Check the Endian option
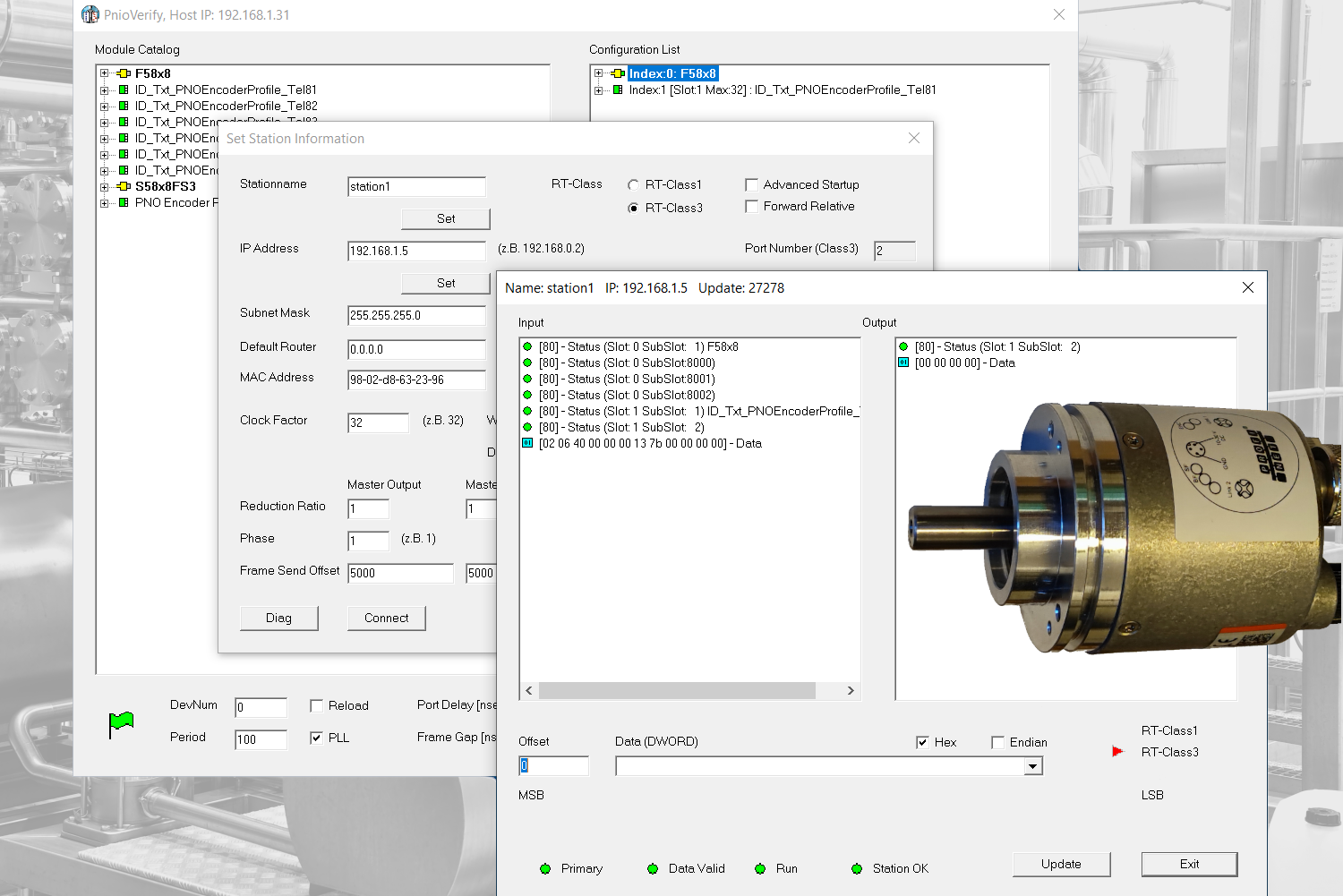Viewport: 1343px width, 896px height. [x=997, y=743]
